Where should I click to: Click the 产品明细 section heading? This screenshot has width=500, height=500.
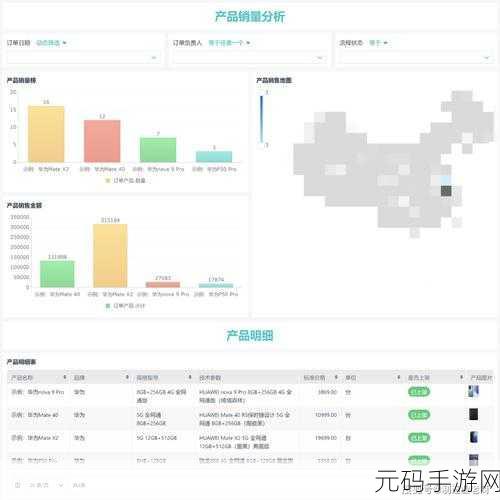click(x=250, y=335)
